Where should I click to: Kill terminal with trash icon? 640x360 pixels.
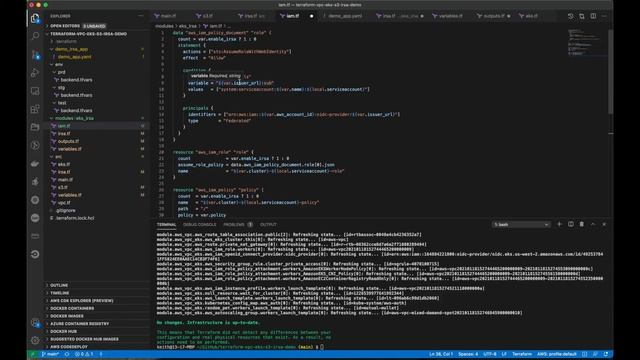582,224
